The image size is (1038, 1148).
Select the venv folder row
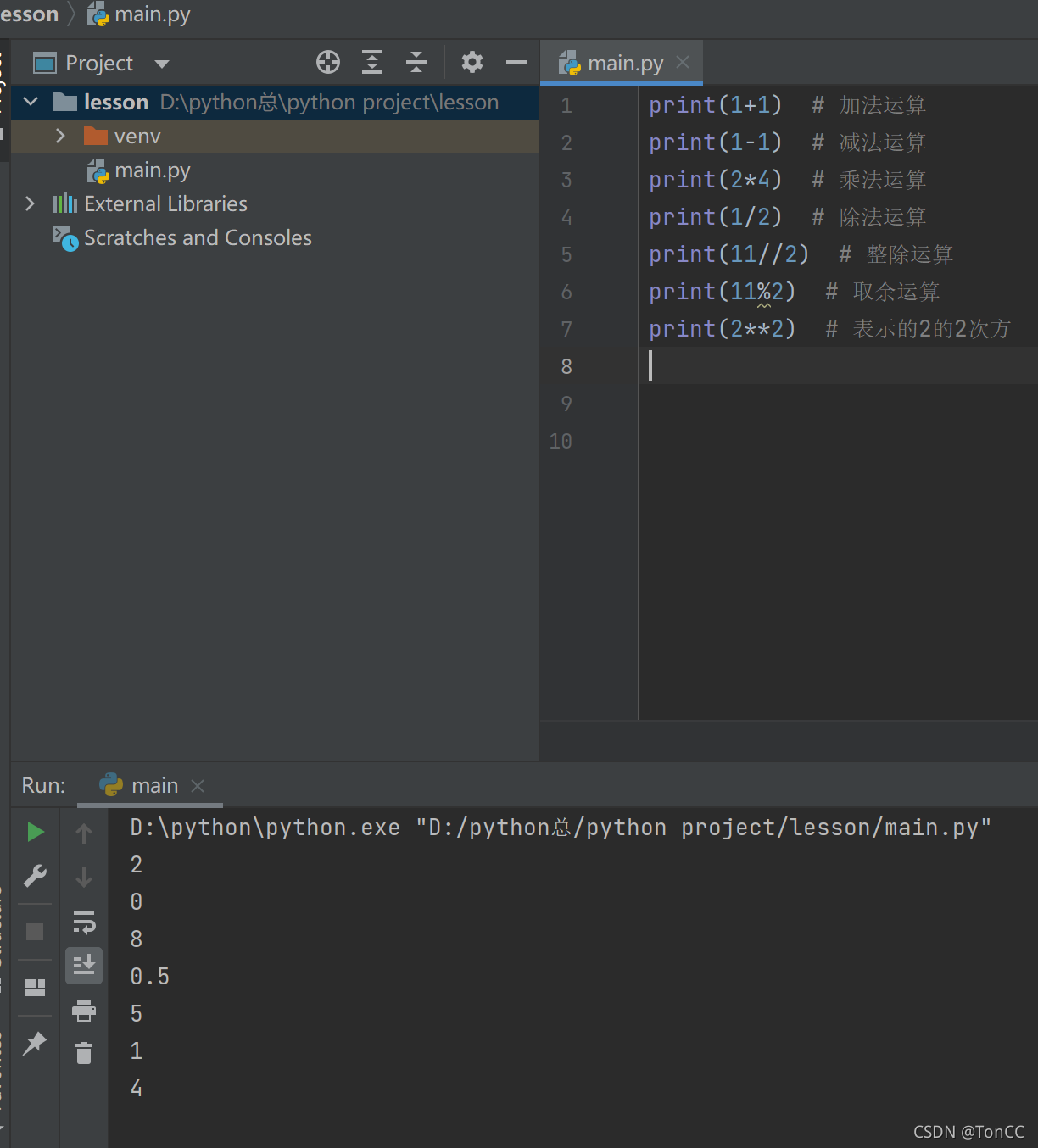click(275, 136)
